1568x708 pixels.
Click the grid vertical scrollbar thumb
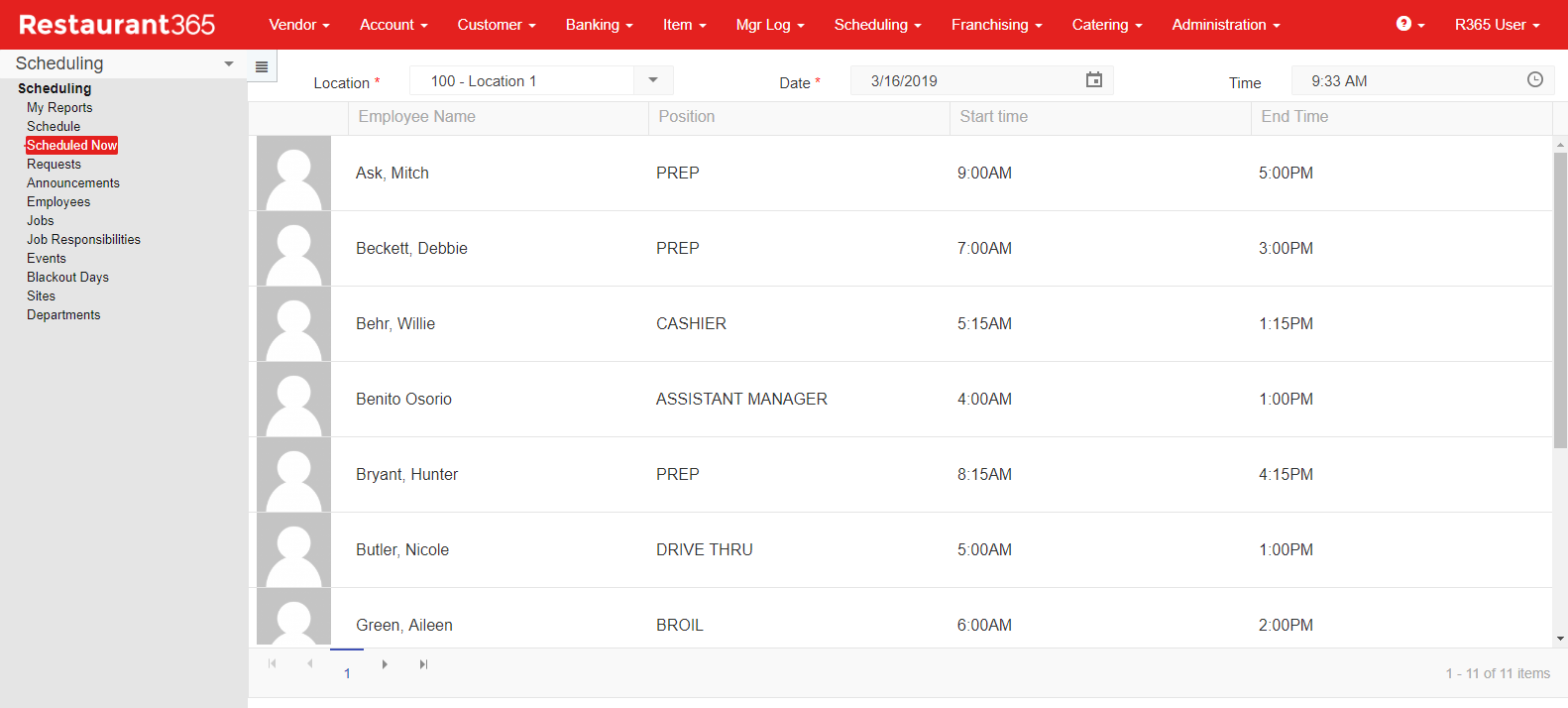(x=1560, y=299)
